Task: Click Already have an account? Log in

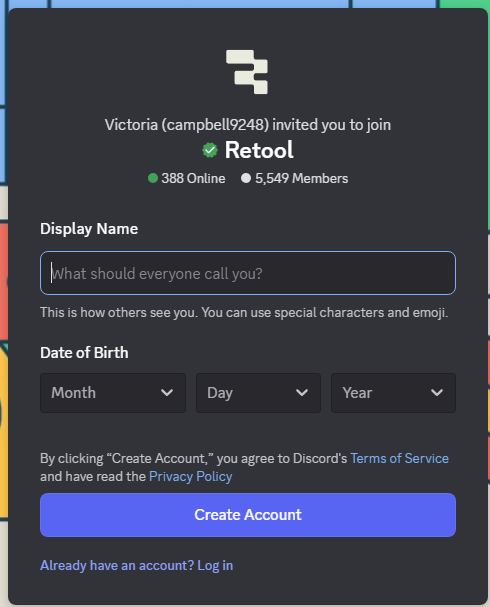Action: 137,566
